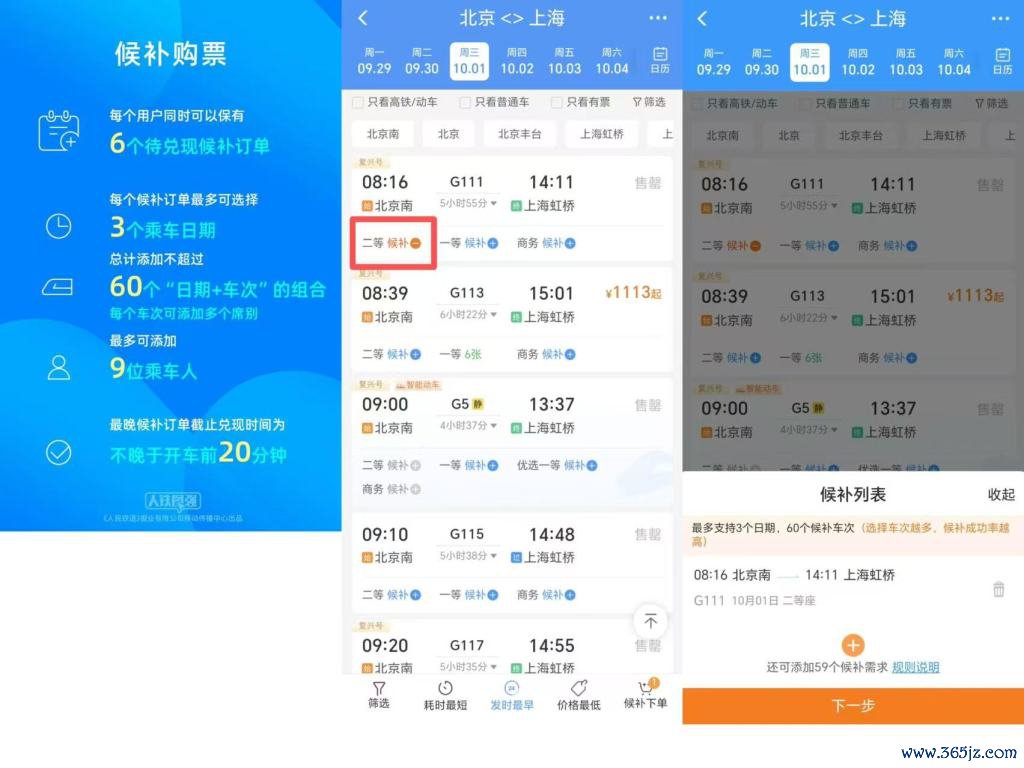The width and height of the screenshot is (1024, 768).
Task: Sort by 耗时最短 in bottom bar
Action: pyautogui.click(x=445, y=694)
